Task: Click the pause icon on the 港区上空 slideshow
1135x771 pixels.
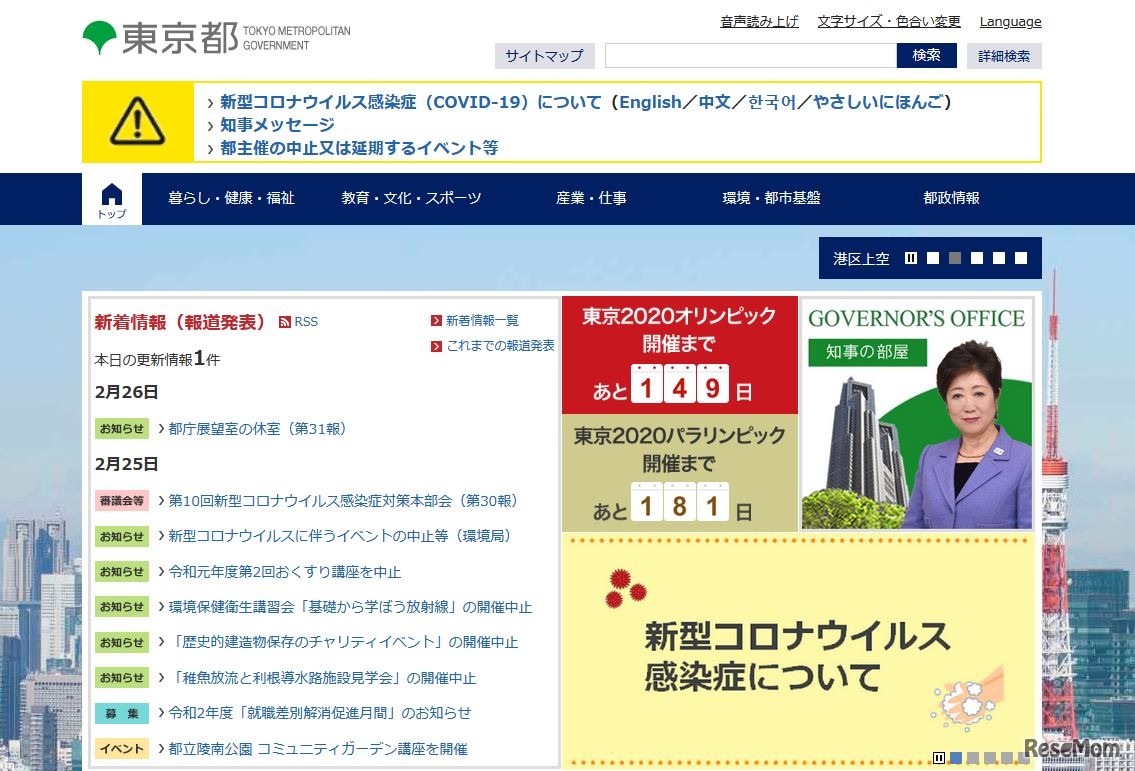Action: (x=911, y=257)
